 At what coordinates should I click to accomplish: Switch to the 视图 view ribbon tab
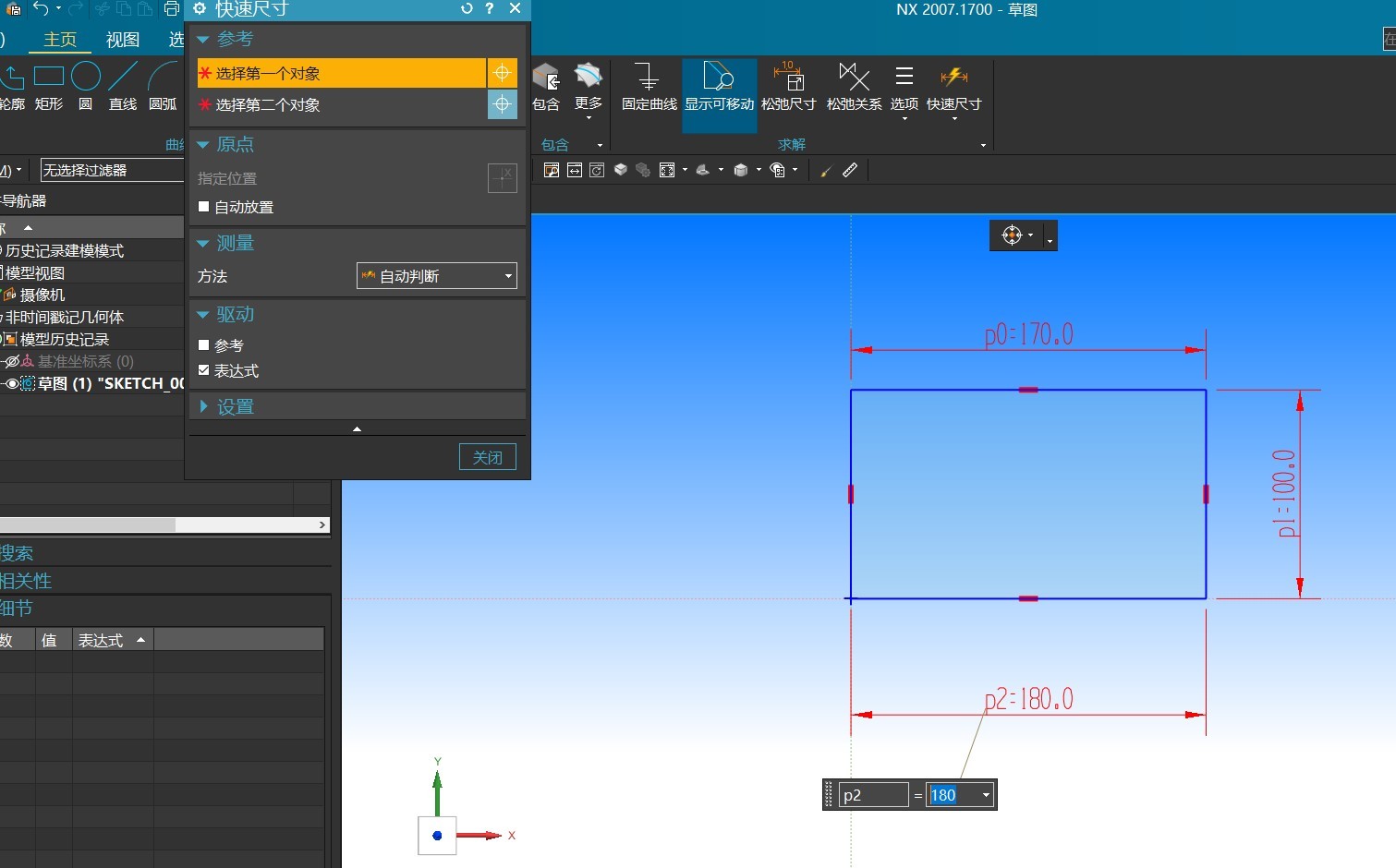pyautogui.click(x=123, y=40)
